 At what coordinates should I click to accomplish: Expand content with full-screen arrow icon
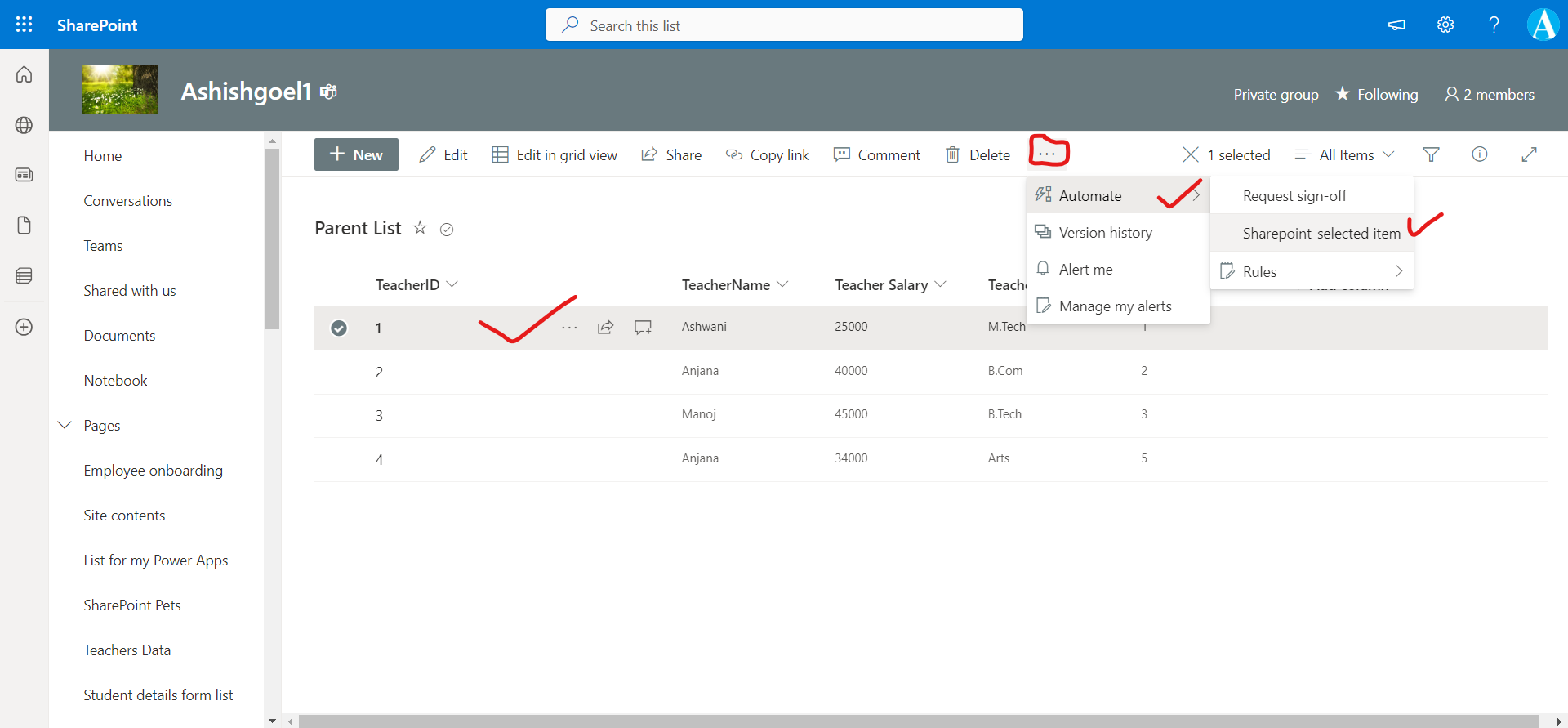click(x=1529, y=154)
